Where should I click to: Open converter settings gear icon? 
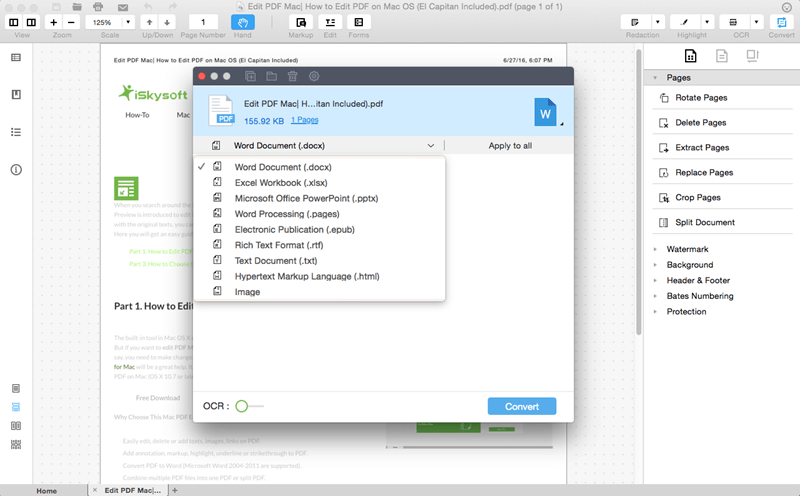point(314,76)
